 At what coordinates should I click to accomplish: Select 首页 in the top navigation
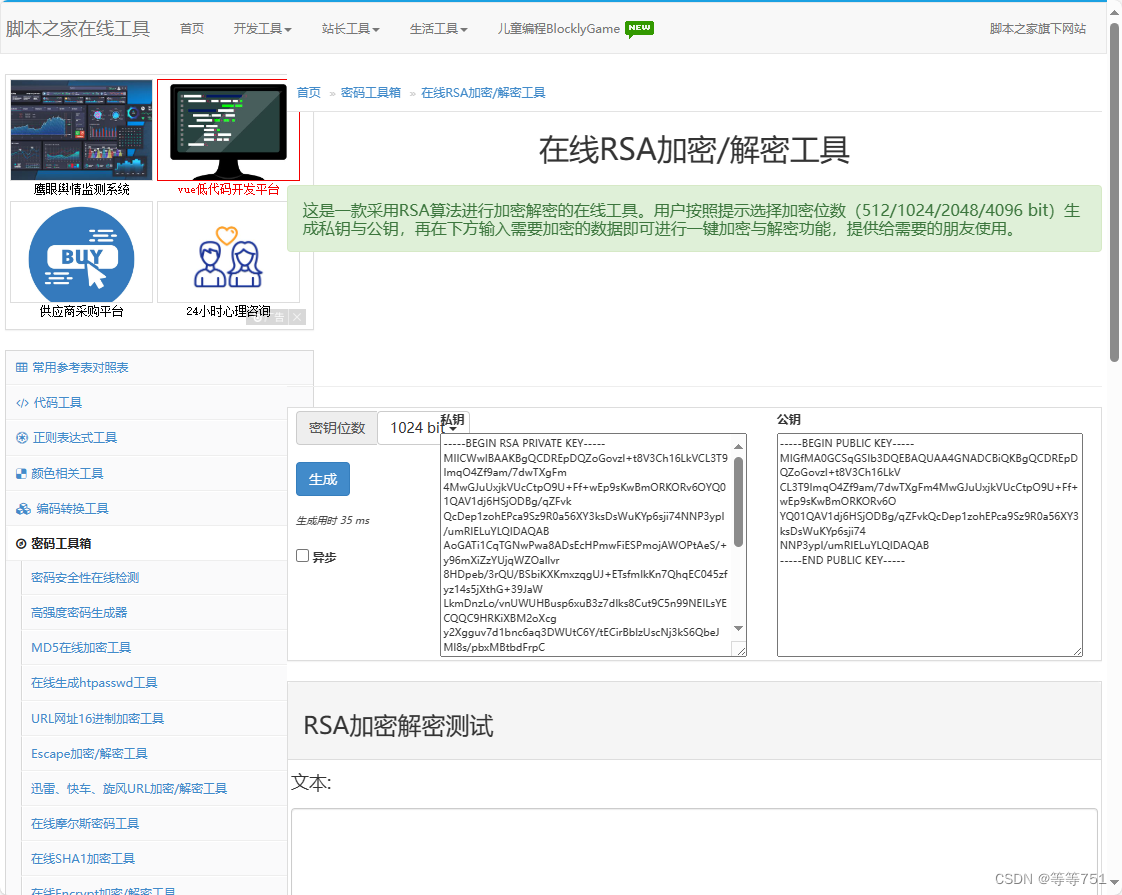coord(192,29)
